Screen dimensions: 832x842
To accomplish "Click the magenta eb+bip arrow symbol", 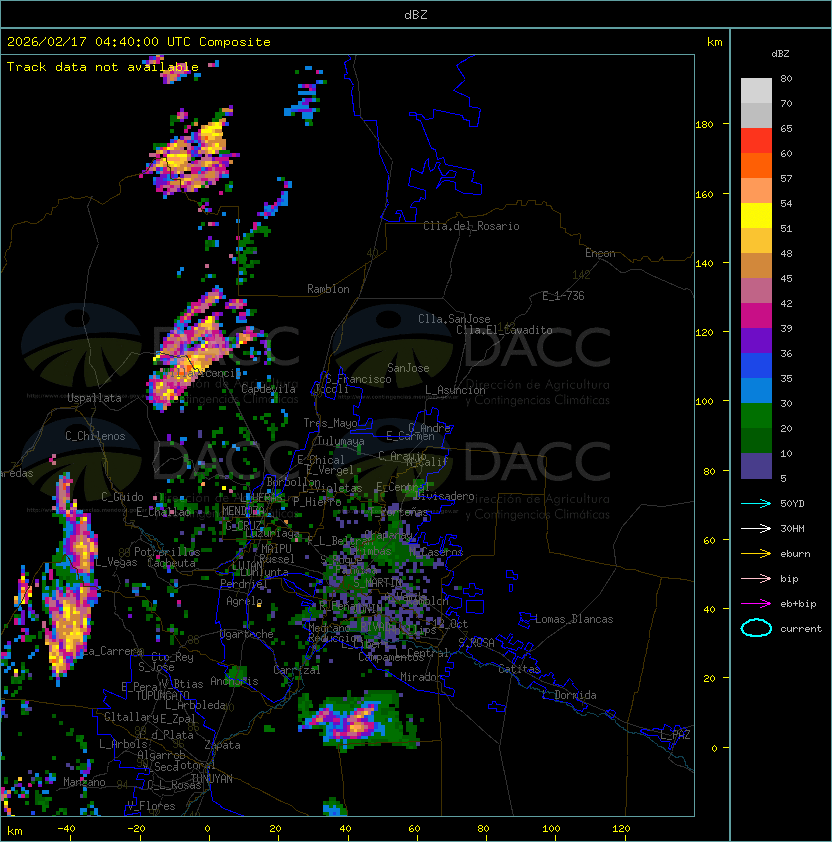I will point(756,604).
